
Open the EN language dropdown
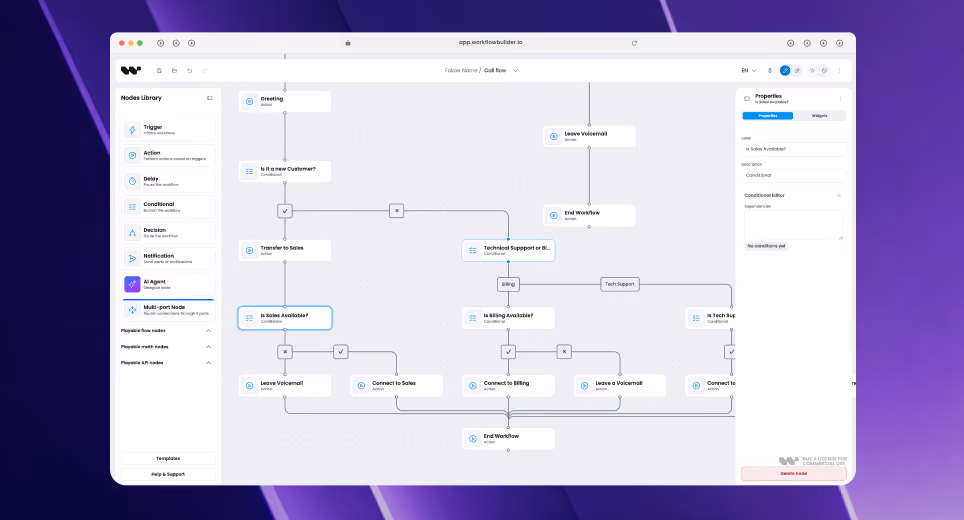[749, 71]
